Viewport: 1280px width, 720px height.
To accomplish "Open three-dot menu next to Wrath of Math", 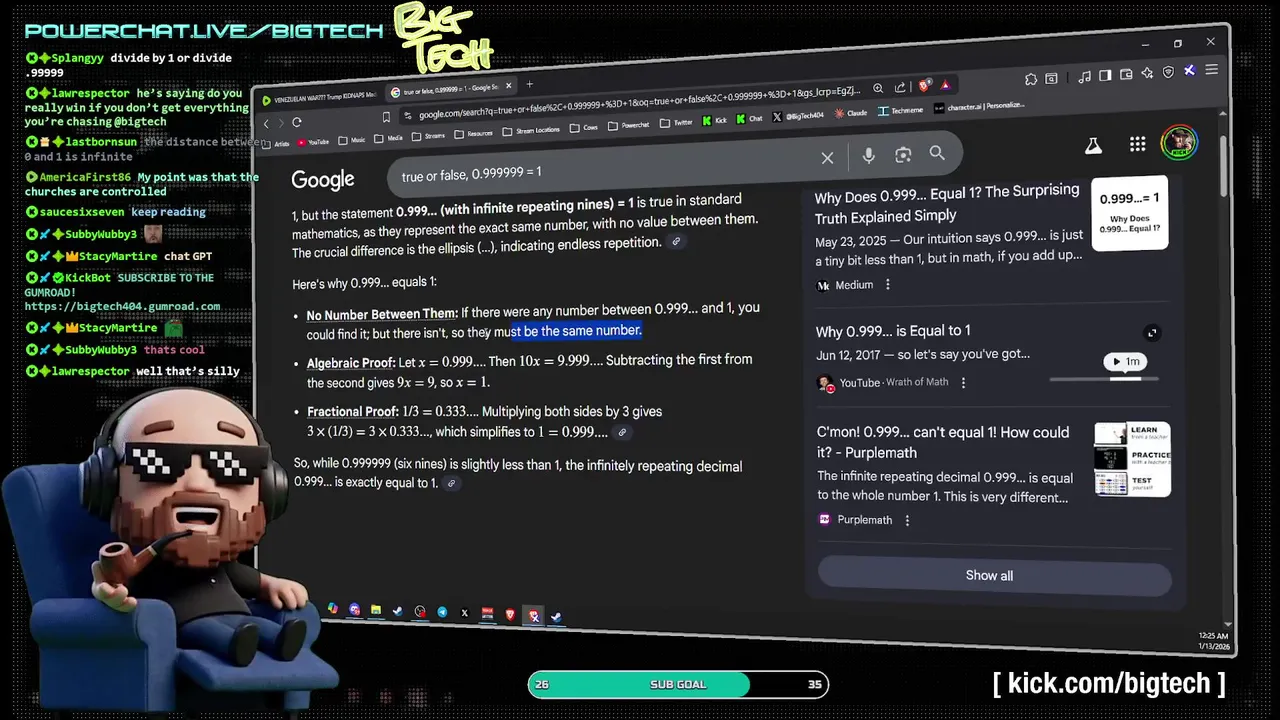I will 964,383.
